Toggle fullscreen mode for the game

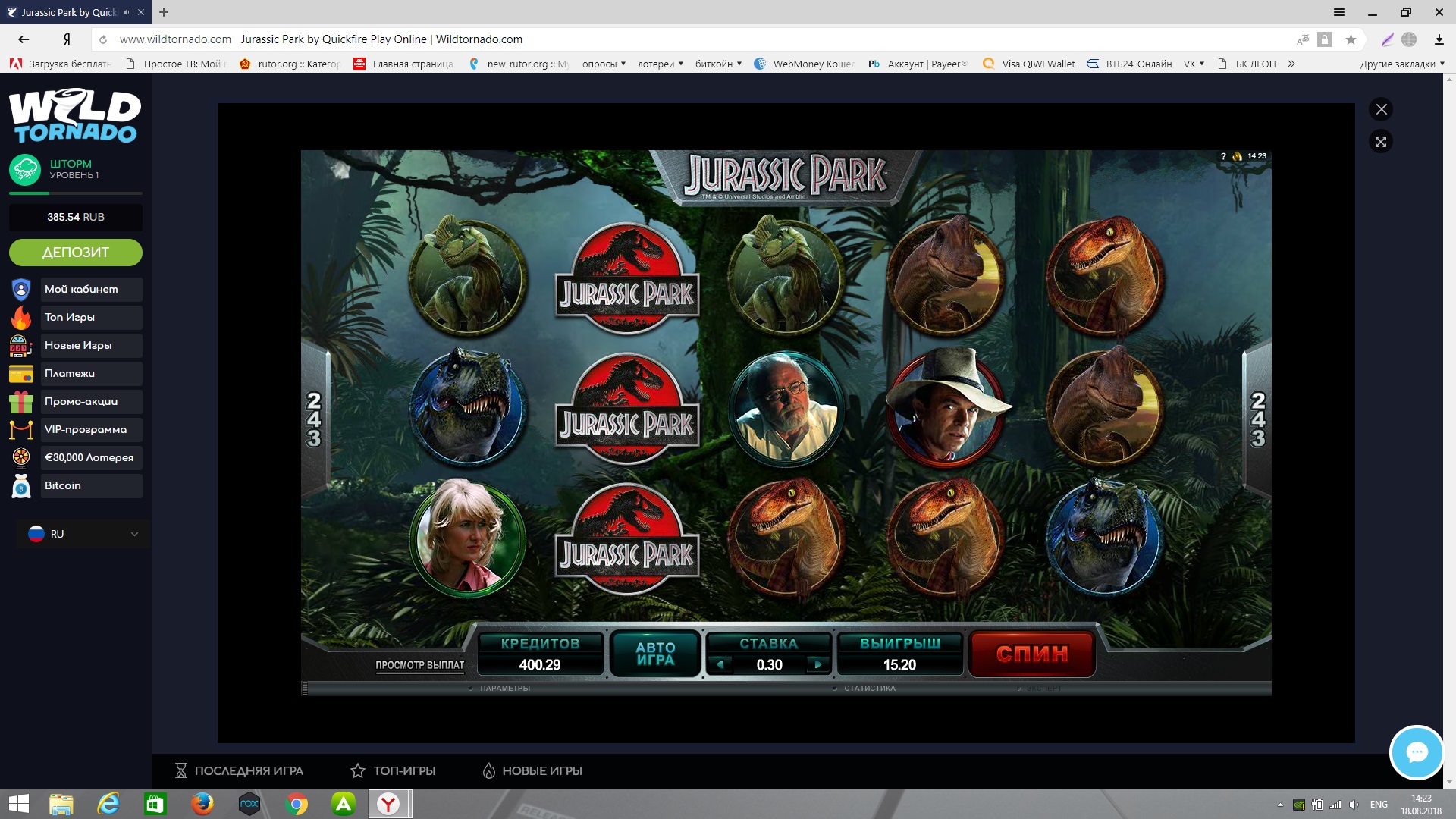(1381, 142)
